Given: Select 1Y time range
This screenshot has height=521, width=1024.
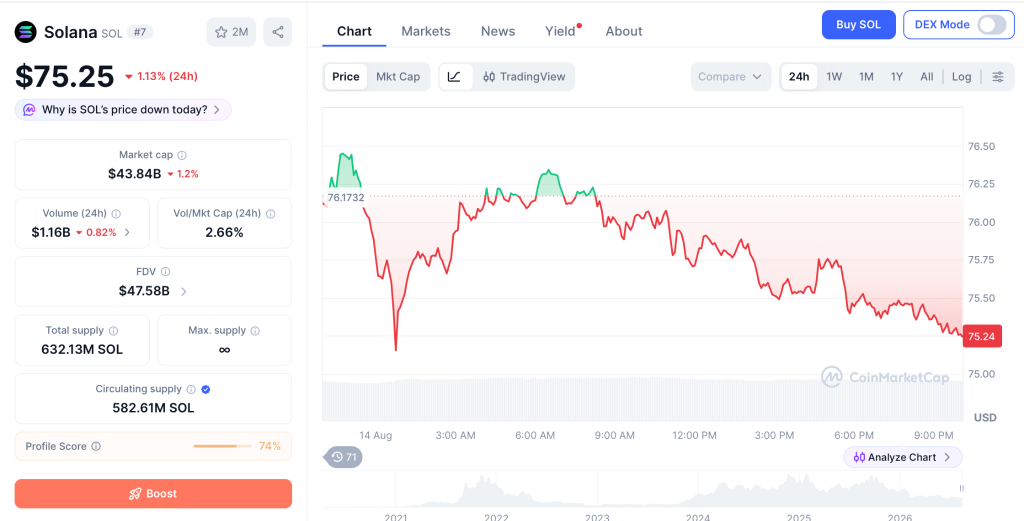Looking at the screenshot, I should pos(897,76).
